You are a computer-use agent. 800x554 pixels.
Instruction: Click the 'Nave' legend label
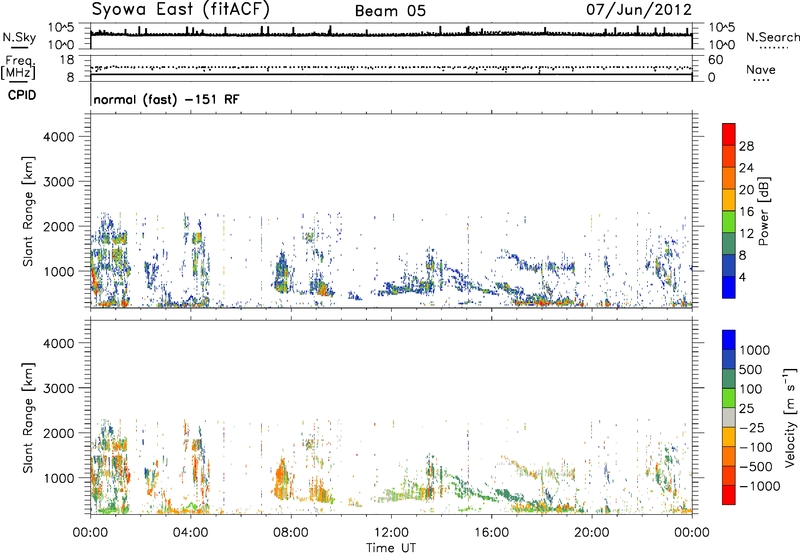(761, 69)
